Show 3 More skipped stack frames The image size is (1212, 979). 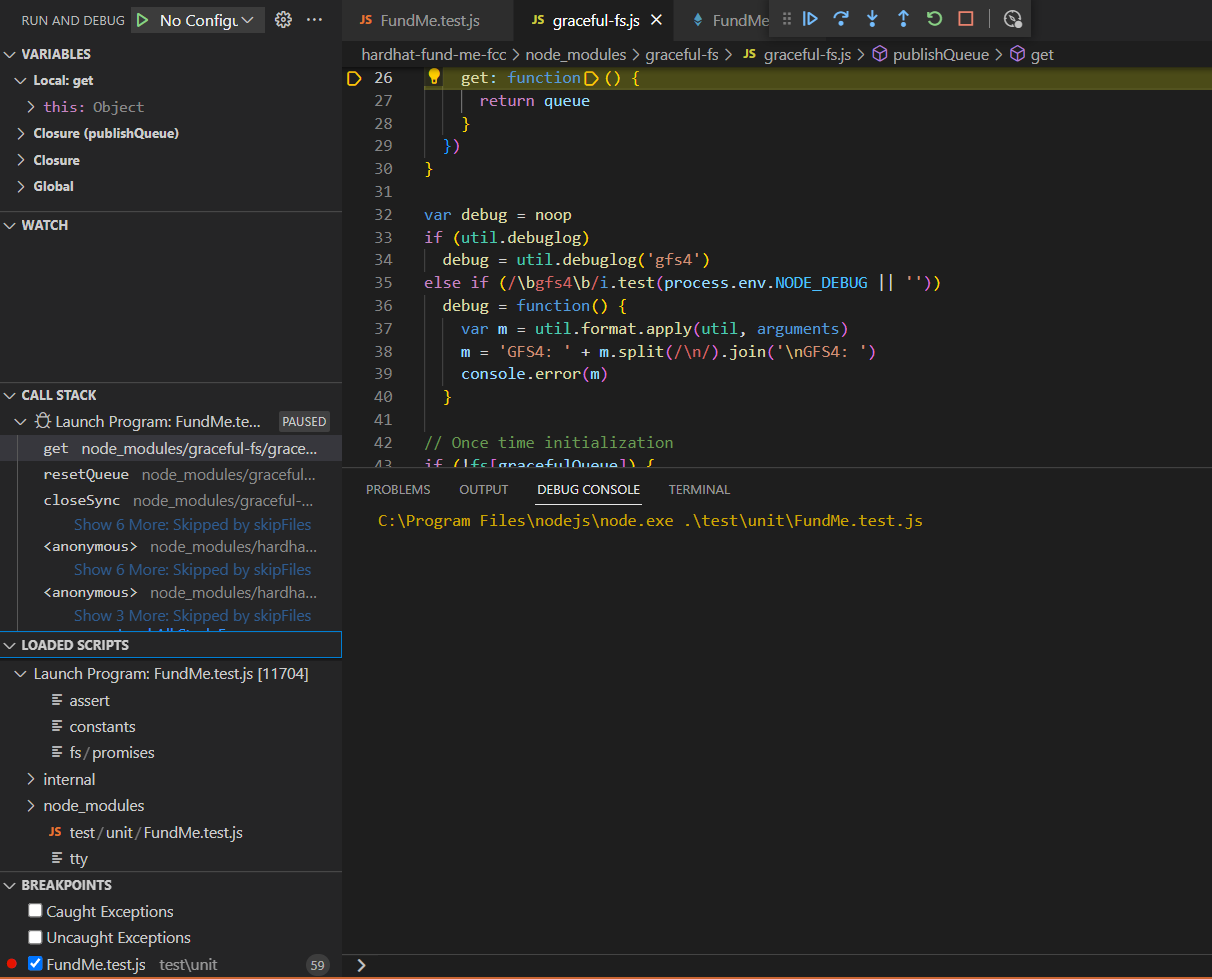(x=192, y=615)
